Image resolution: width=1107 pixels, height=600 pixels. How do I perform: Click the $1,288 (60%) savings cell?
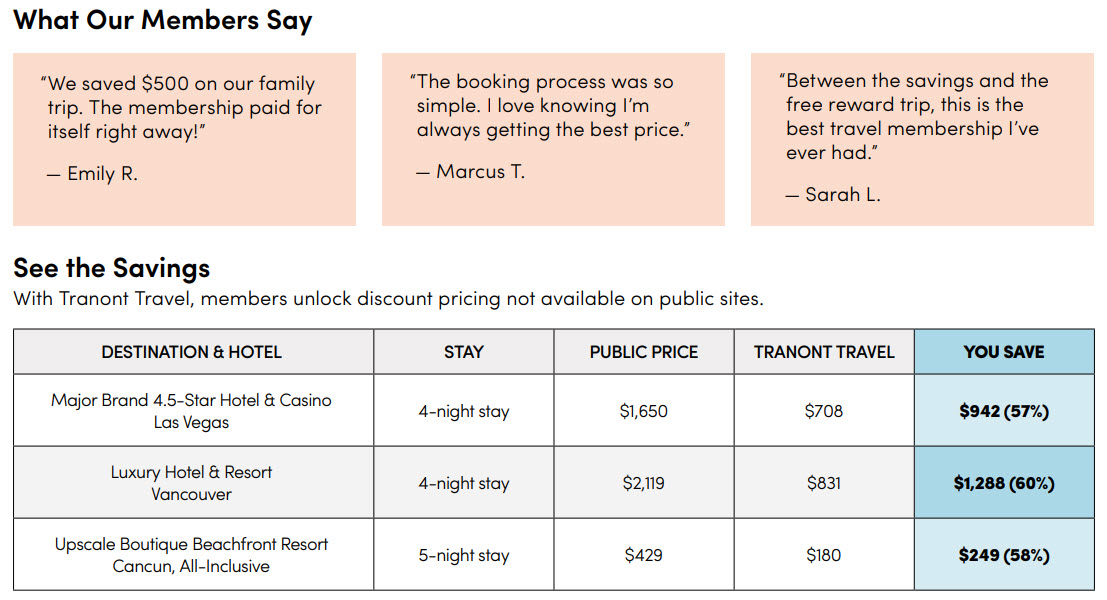click(x=1003, y=483)
